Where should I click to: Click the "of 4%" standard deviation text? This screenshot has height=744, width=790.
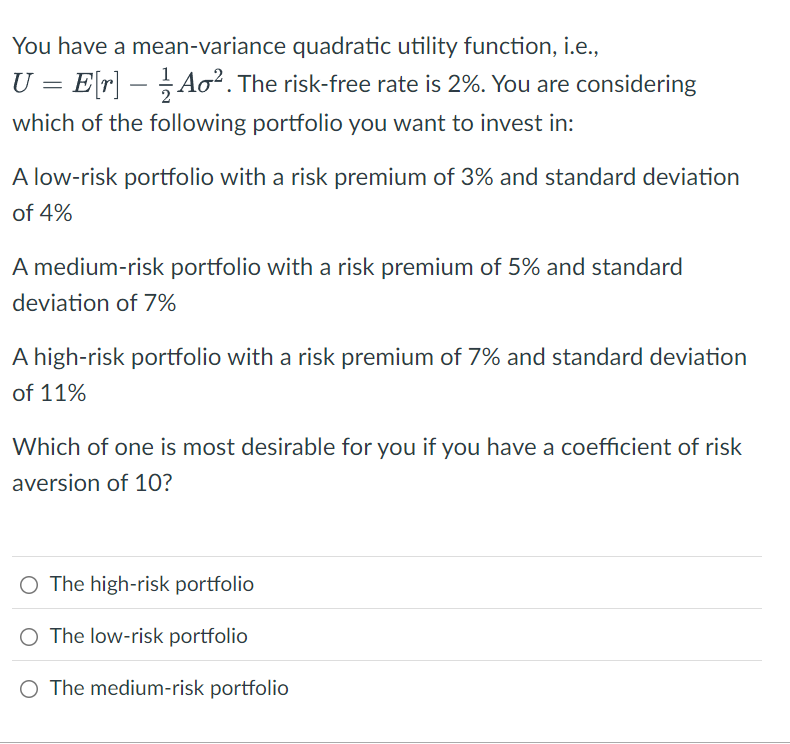(x=42, y=213)
